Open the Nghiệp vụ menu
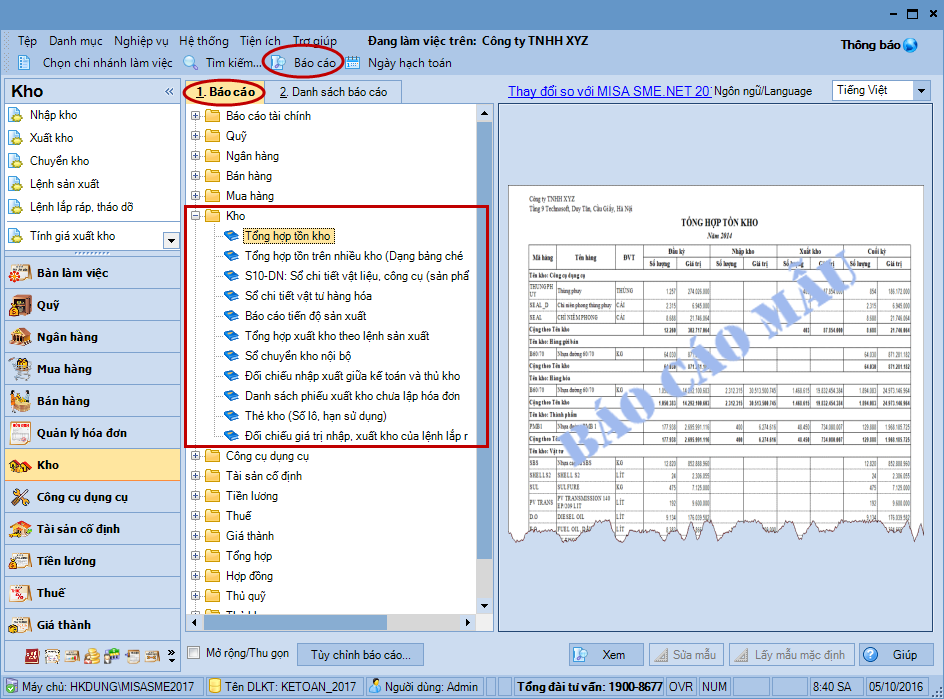 click(x=140, y=41)
